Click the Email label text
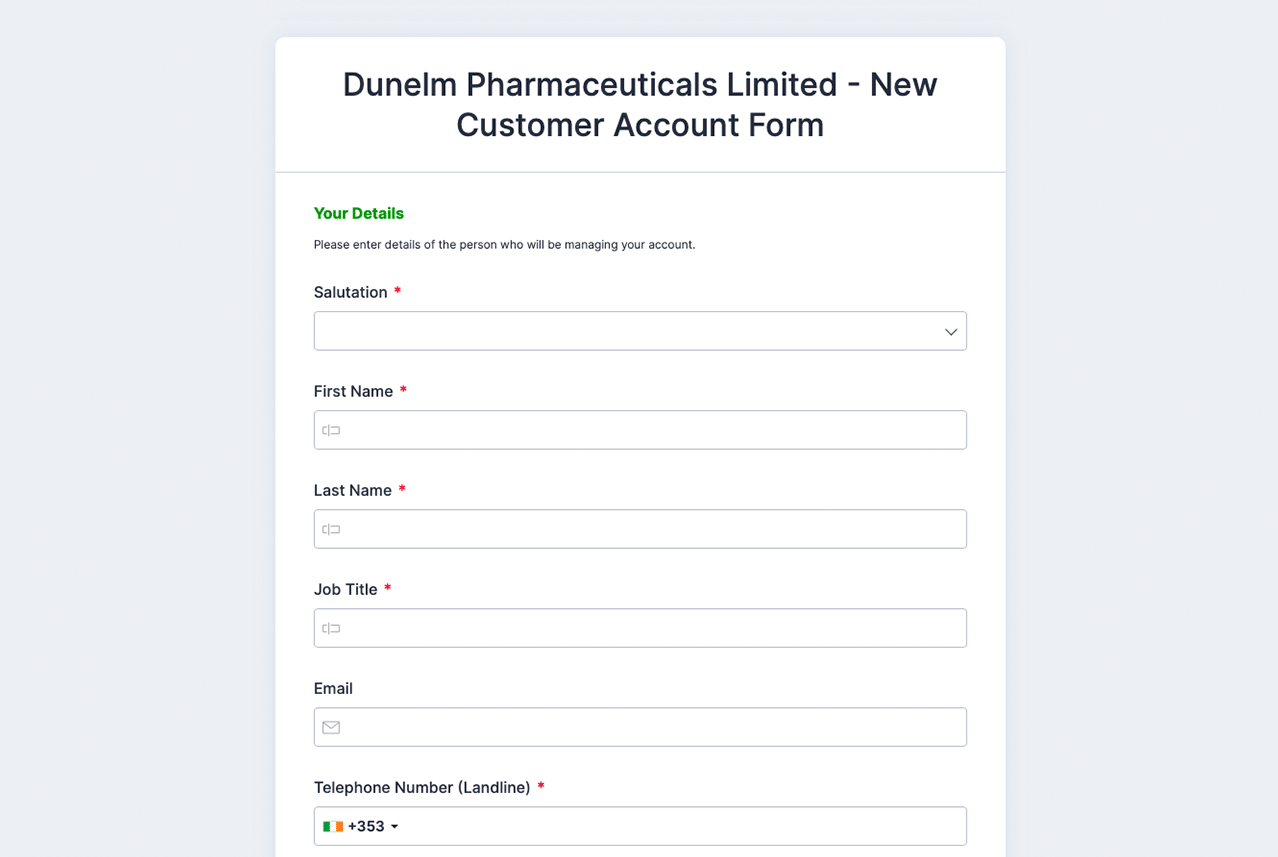The width and height of the screenshot is (1278, 857). pos(333,688)
